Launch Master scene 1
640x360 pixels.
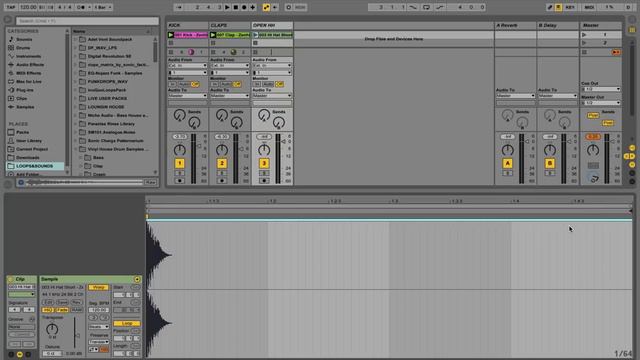[584, 35]
